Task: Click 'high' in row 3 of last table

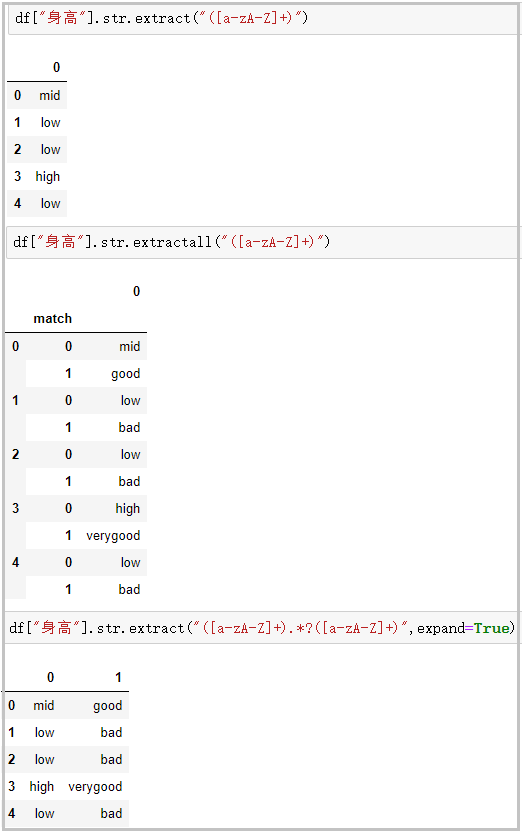Action: tap(42, 787)
